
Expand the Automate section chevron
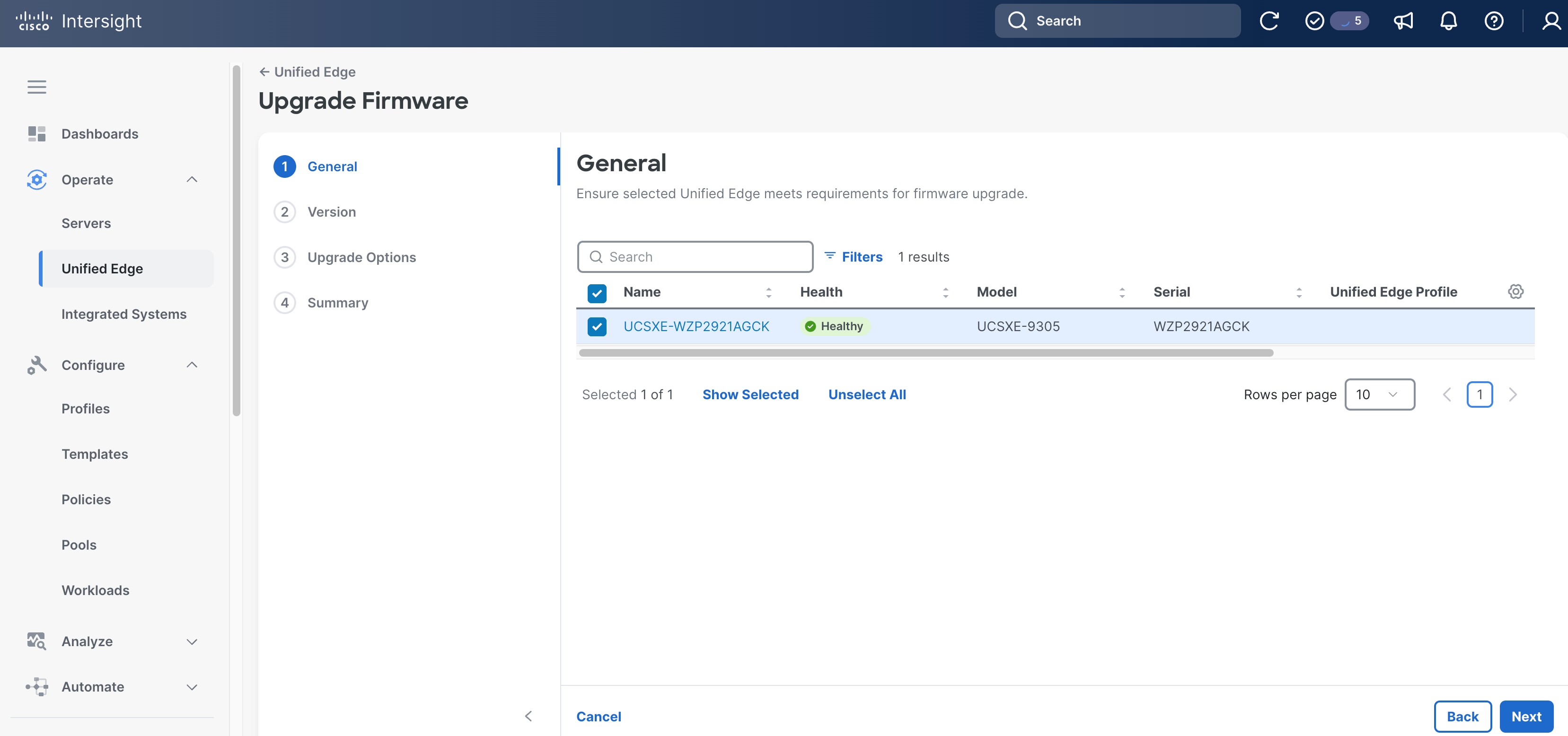tap(192, 687)
